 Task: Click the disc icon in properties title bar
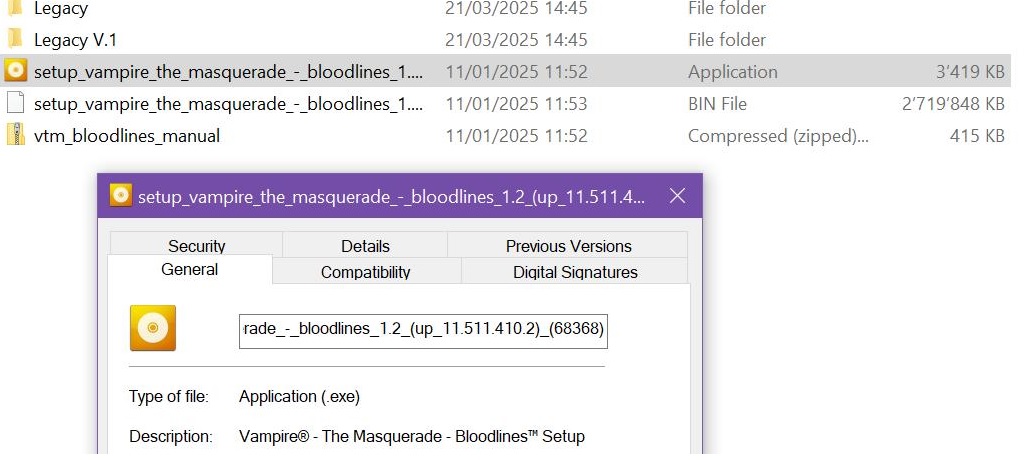(x=121, y=195)
